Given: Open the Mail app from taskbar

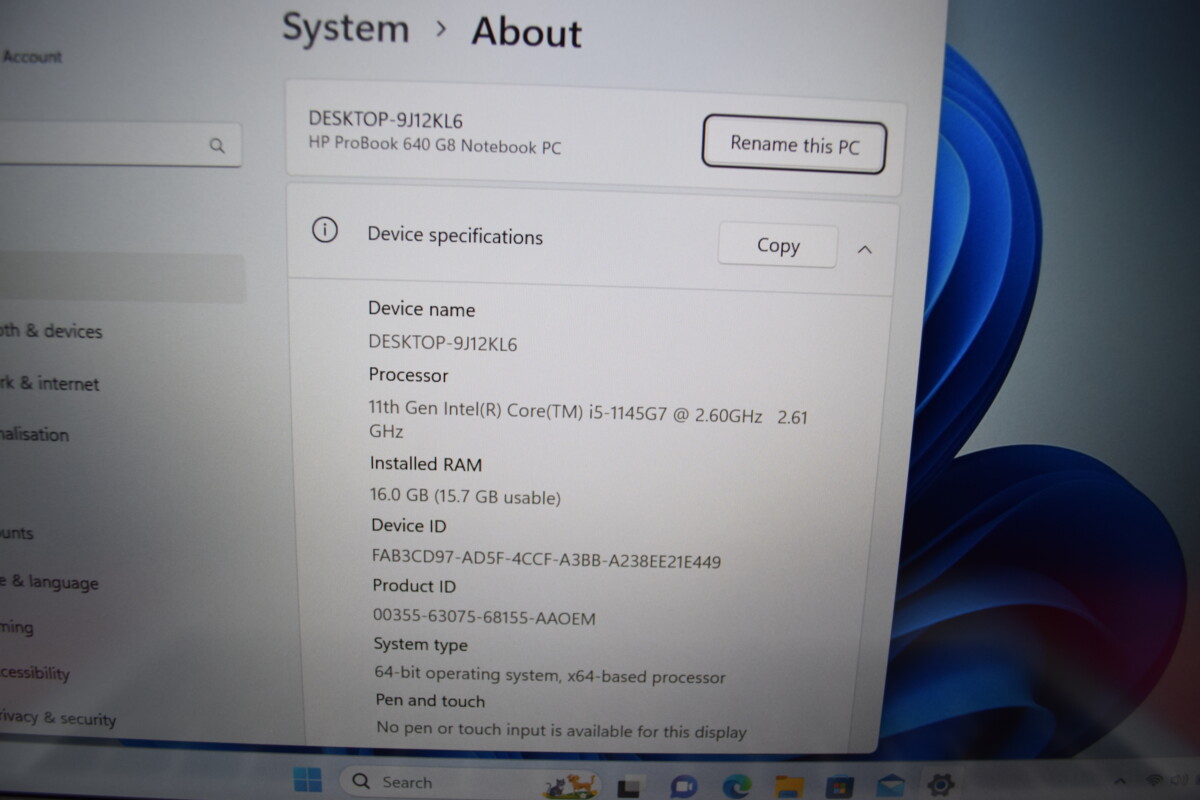Looking at the screenshot, I should pos(890,786).
